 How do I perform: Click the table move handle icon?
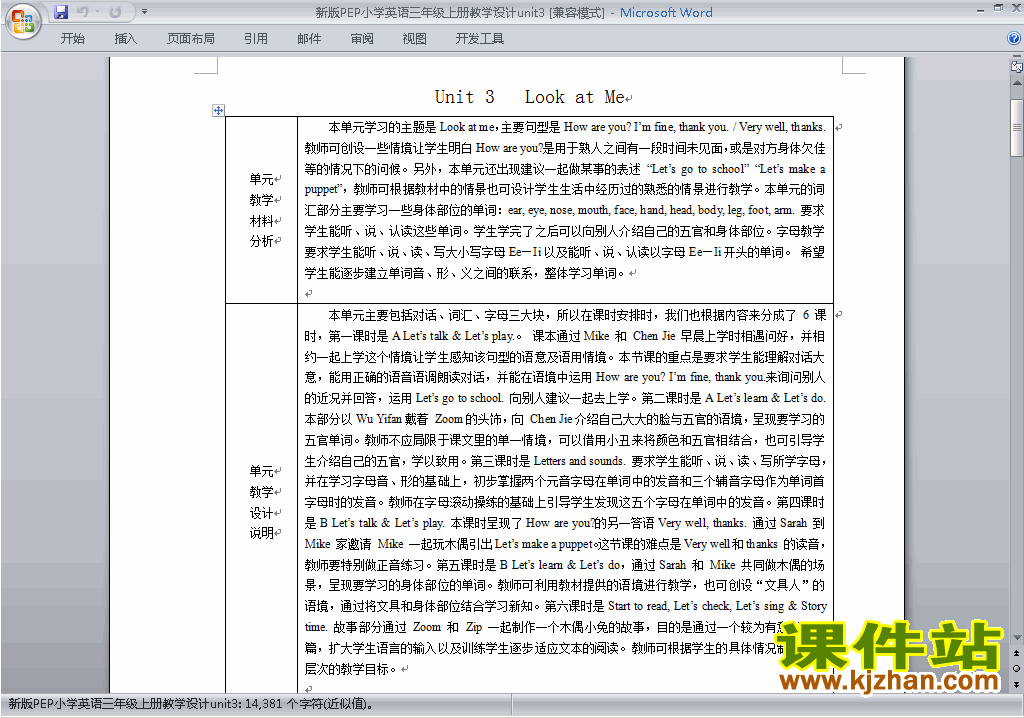pos(218,110)
